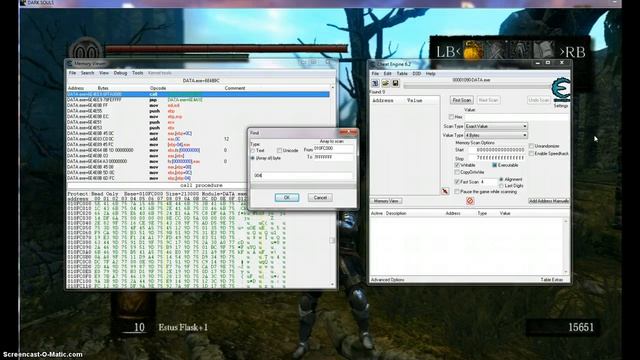This screenshot has height=360, width=640.
Task: Click the To field in Find dialog
Action: 333,157
